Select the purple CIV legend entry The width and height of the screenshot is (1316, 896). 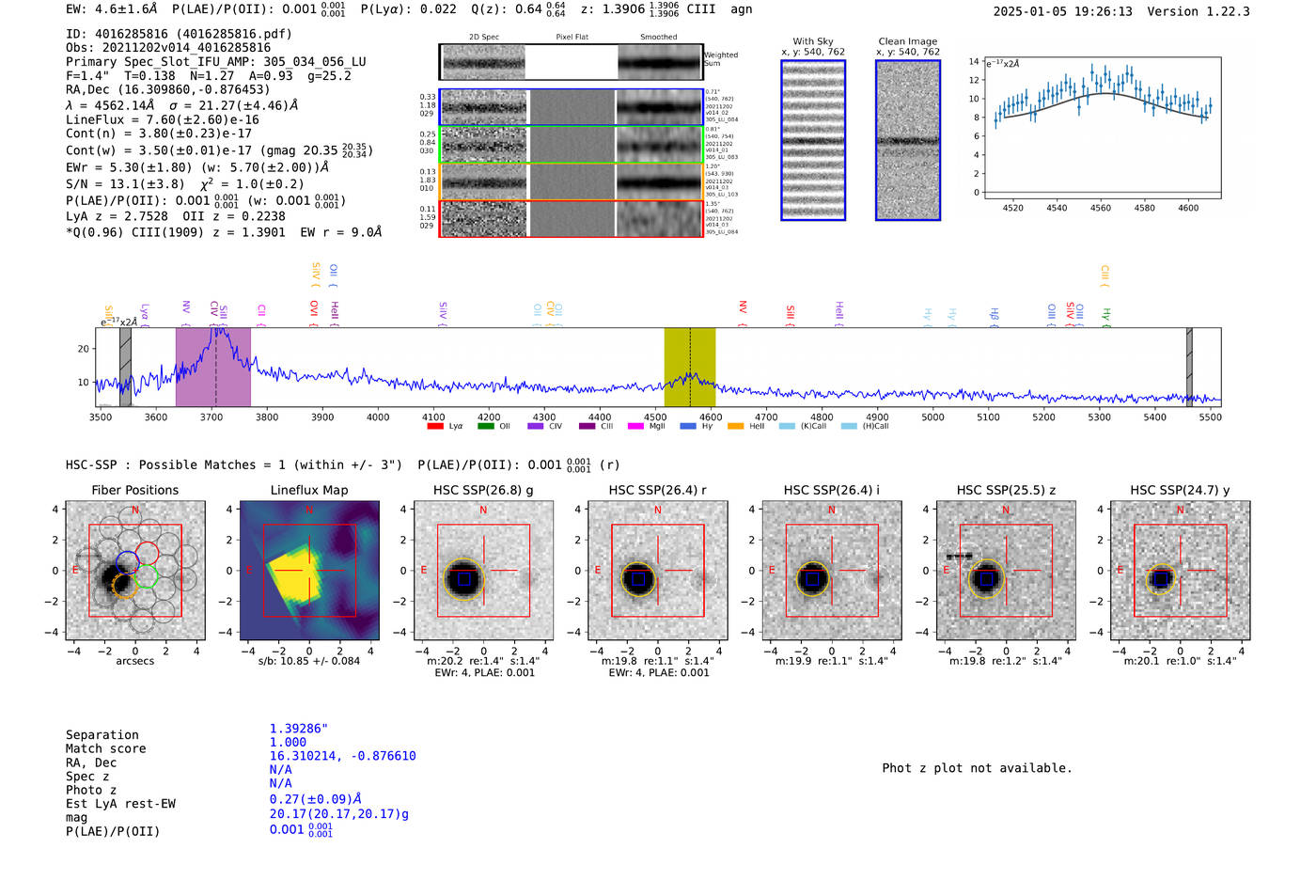pos(544,426)
